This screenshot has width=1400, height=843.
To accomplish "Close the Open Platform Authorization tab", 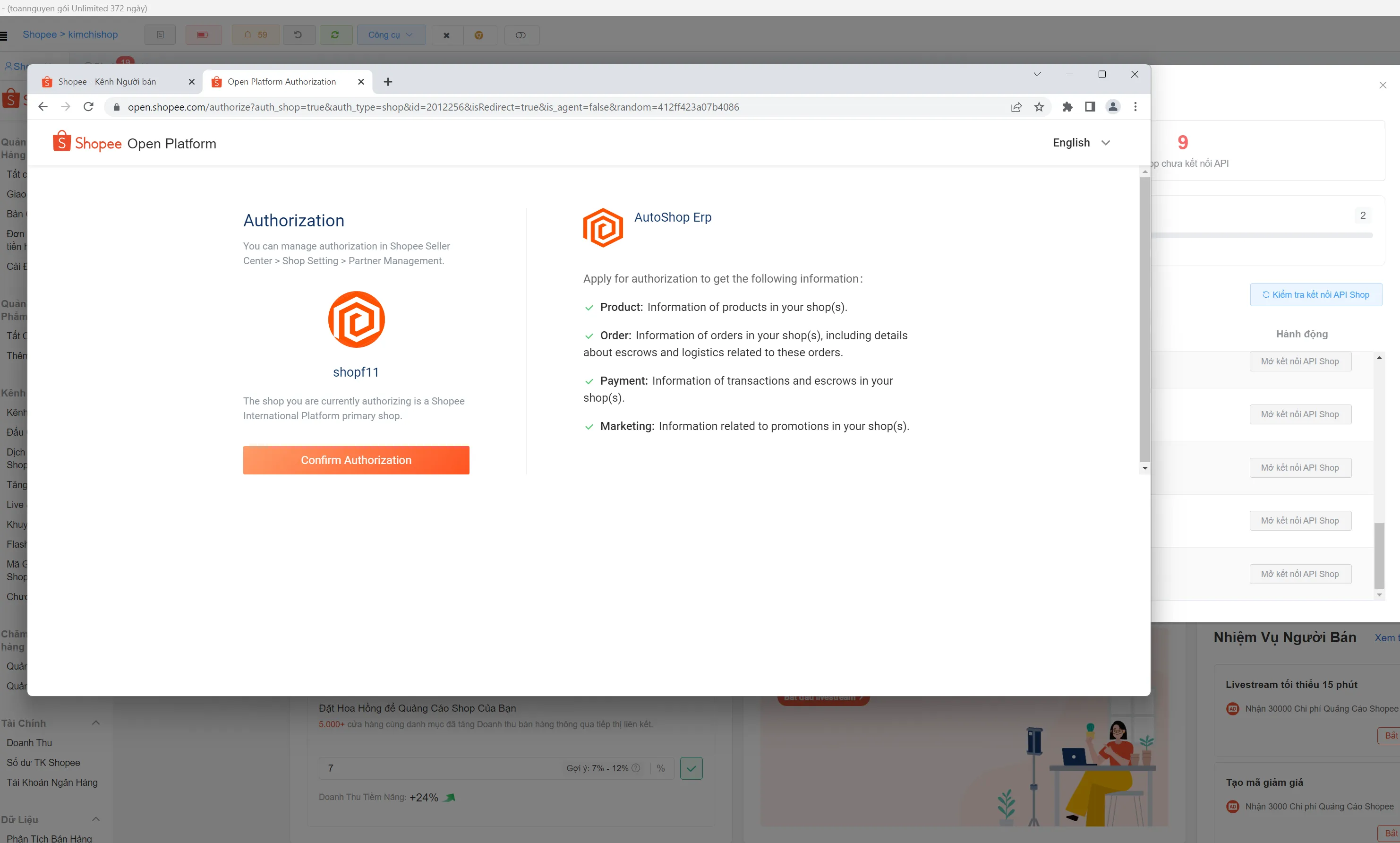I will tap(361, 82).
